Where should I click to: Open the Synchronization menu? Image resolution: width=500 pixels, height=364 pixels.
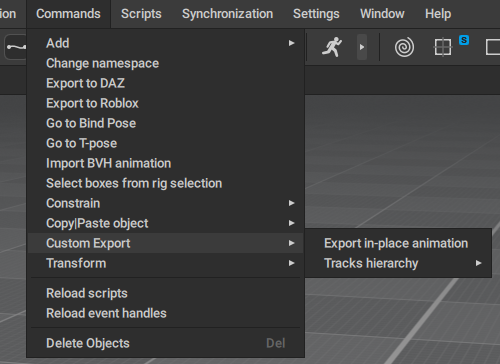[x=227, y=14]
